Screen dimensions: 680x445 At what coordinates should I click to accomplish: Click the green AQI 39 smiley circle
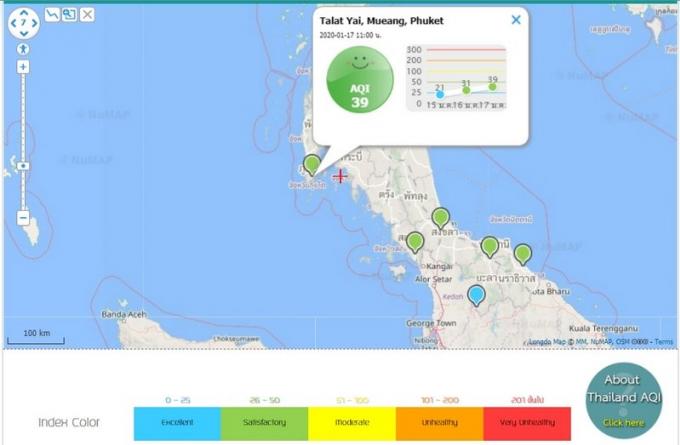tap(360, 80)
